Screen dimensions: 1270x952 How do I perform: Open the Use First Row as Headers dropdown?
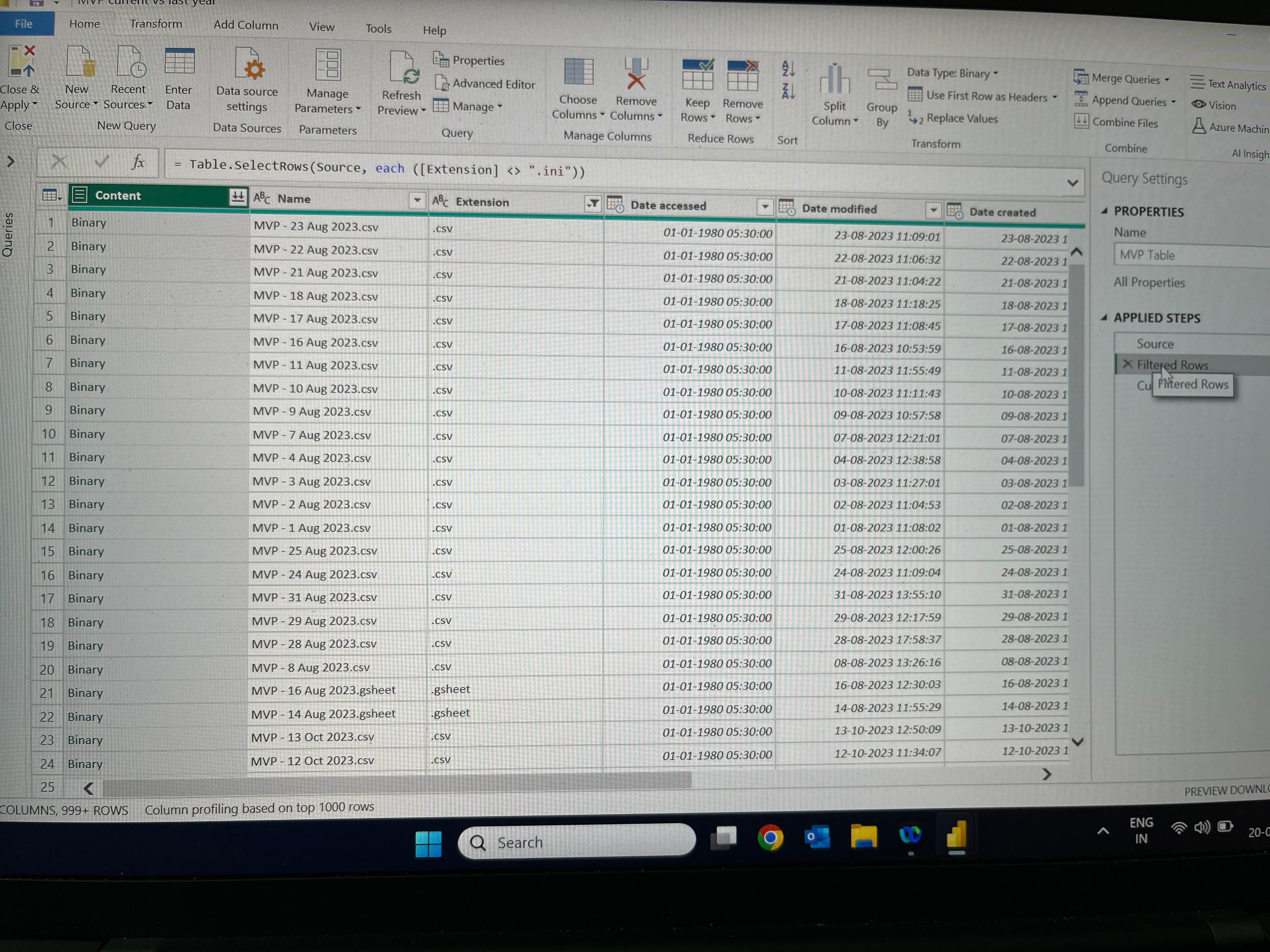point(982,96)
